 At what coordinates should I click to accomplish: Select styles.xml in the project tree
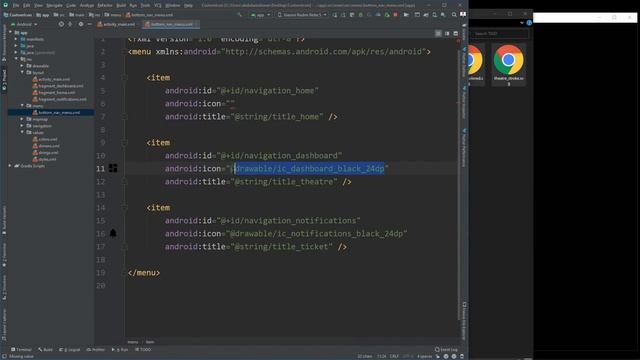(x=44, y=159)
